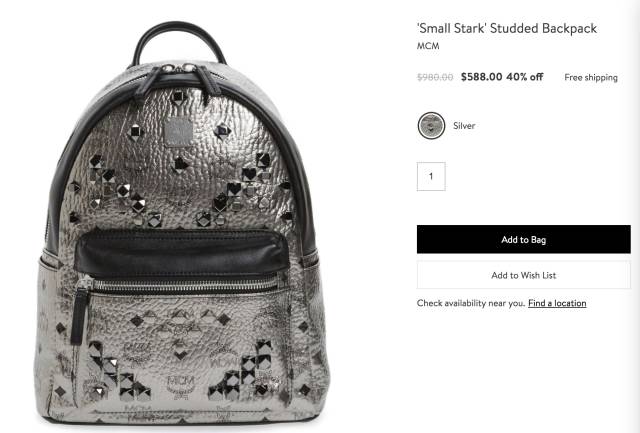Click the $588.00 sale price
640x433 pixels.
(x=482, y=77)
